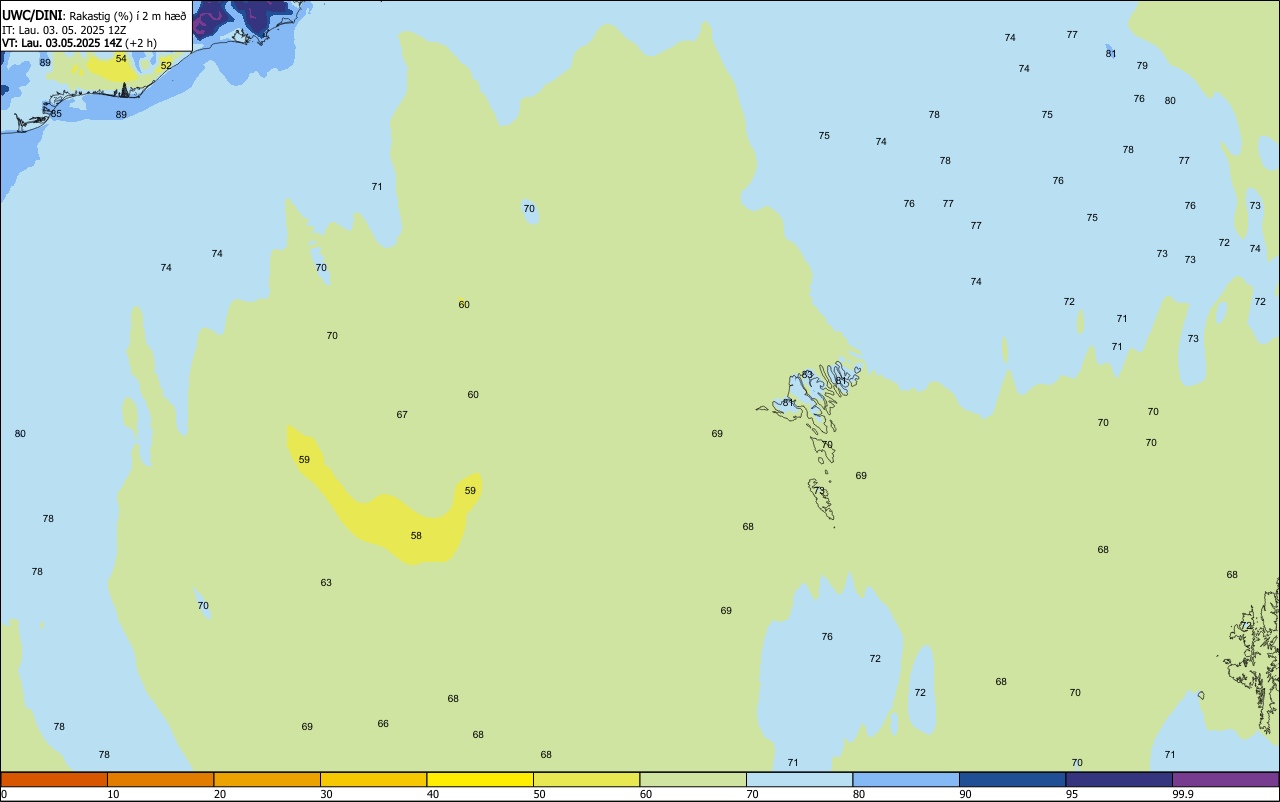Select the 10–20 orange legend swatch

coord(160,779)
